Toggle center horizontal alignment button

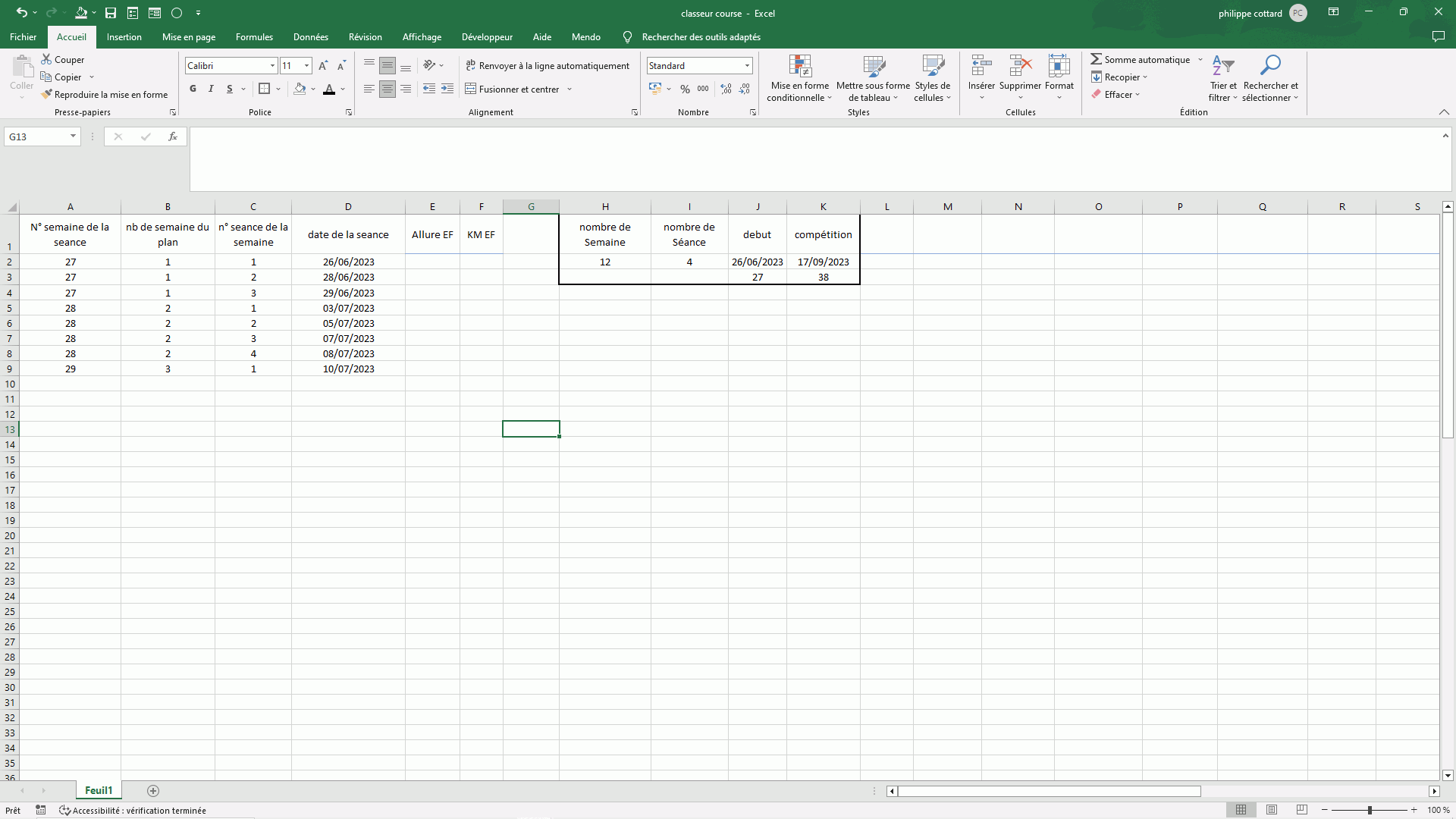(388, 89)
